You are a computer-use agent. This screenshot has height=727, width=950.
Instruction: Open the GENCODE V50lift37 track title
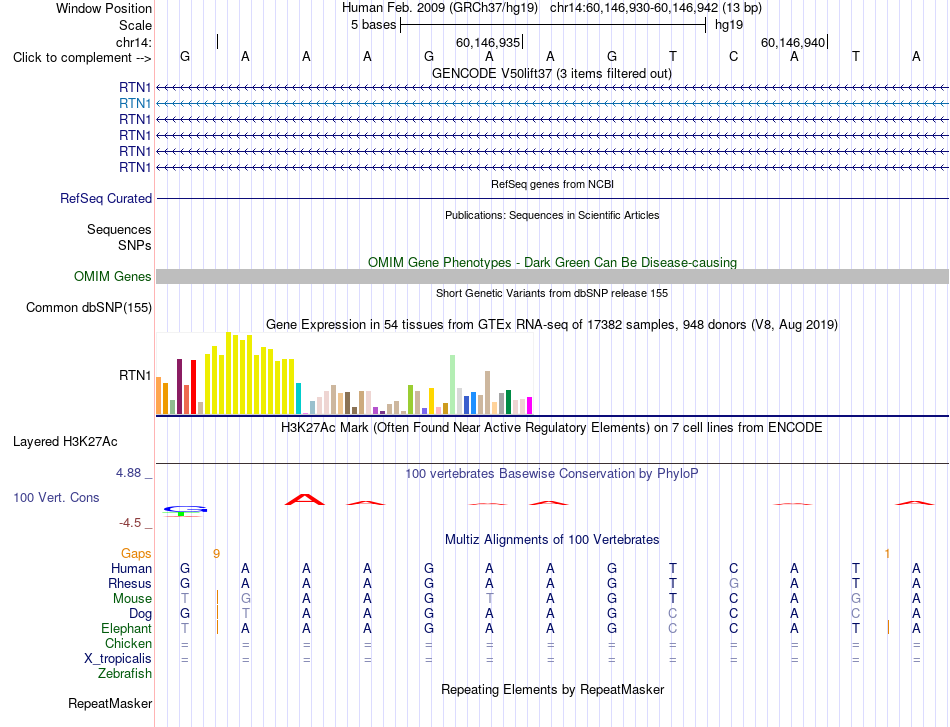pos(552,73)
